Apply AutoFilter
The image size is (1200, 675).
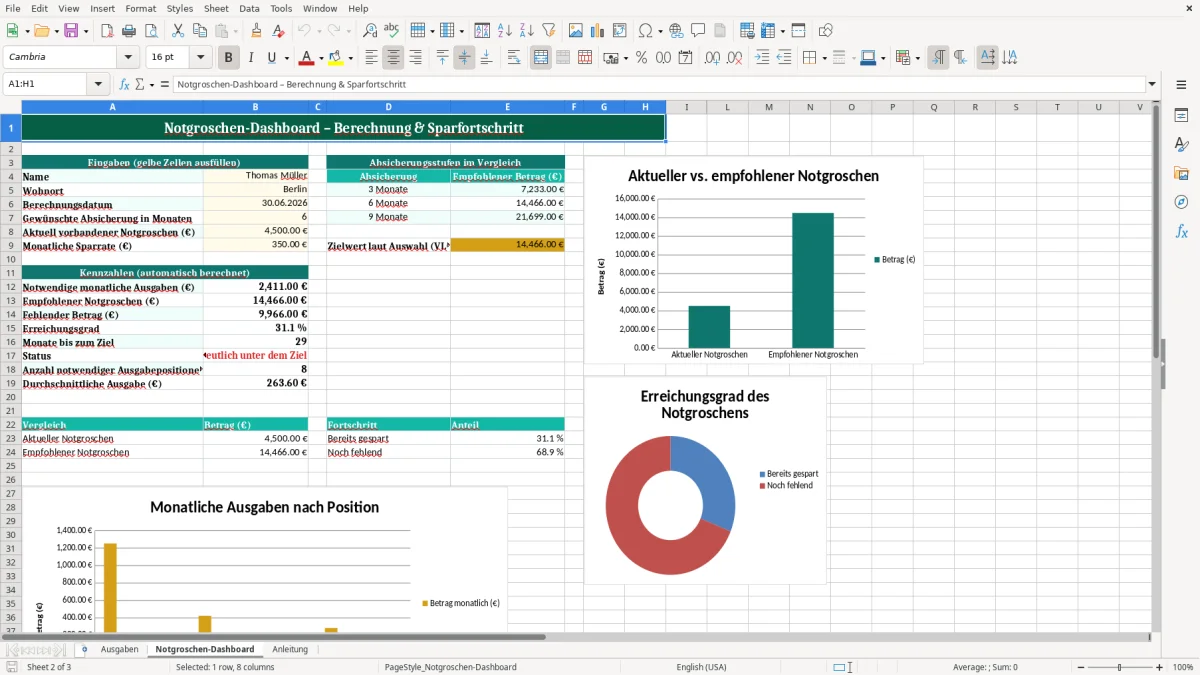[x=548, y=31]
